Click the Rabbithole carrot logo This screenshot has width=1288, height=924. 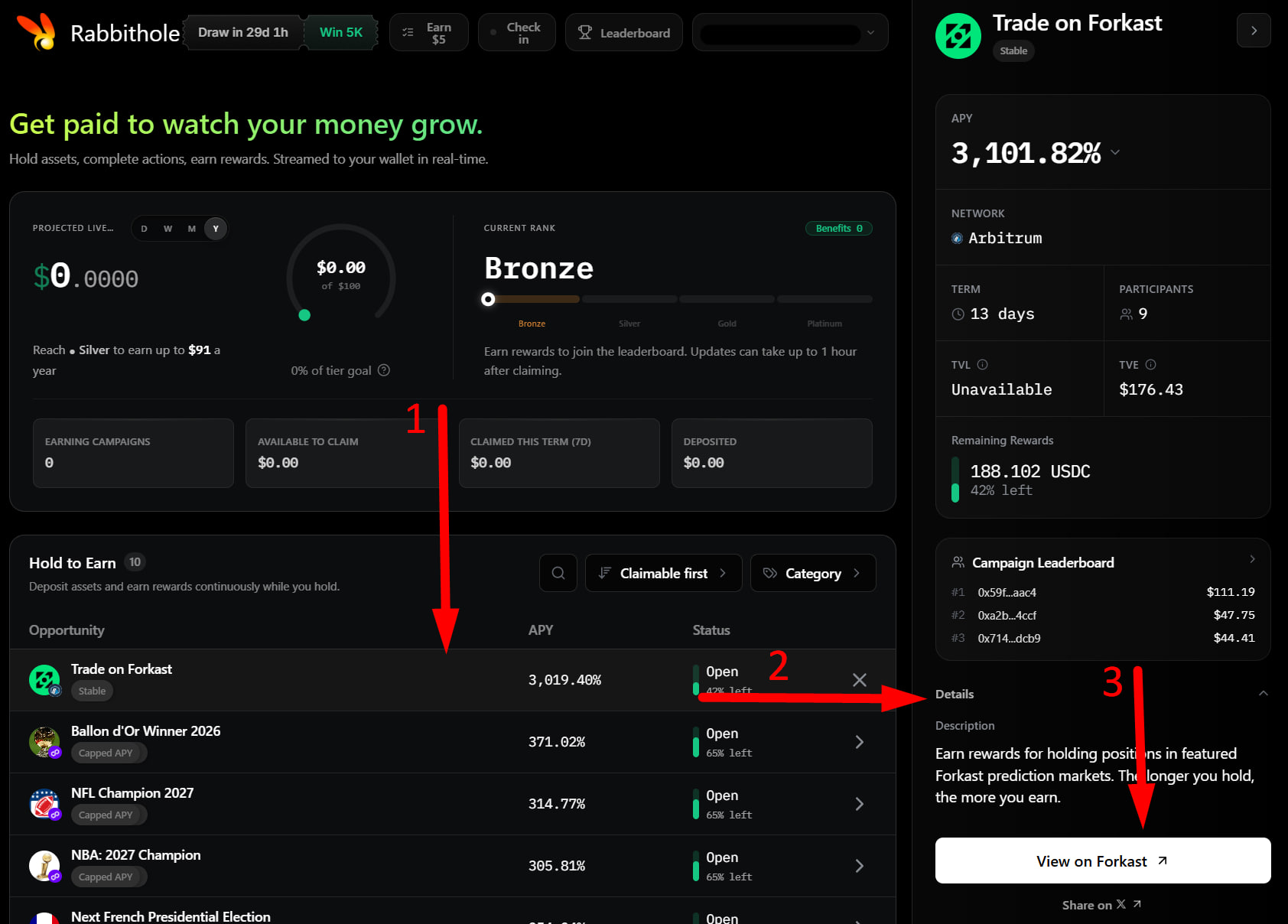37,31
